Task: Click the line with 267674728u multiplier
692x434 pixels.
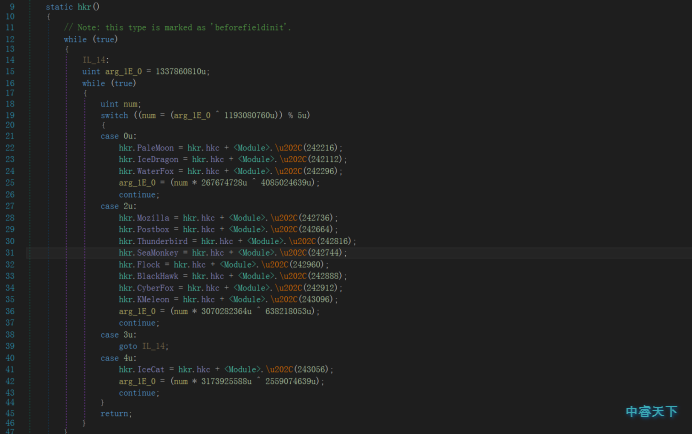Action: tap(219, 182)
